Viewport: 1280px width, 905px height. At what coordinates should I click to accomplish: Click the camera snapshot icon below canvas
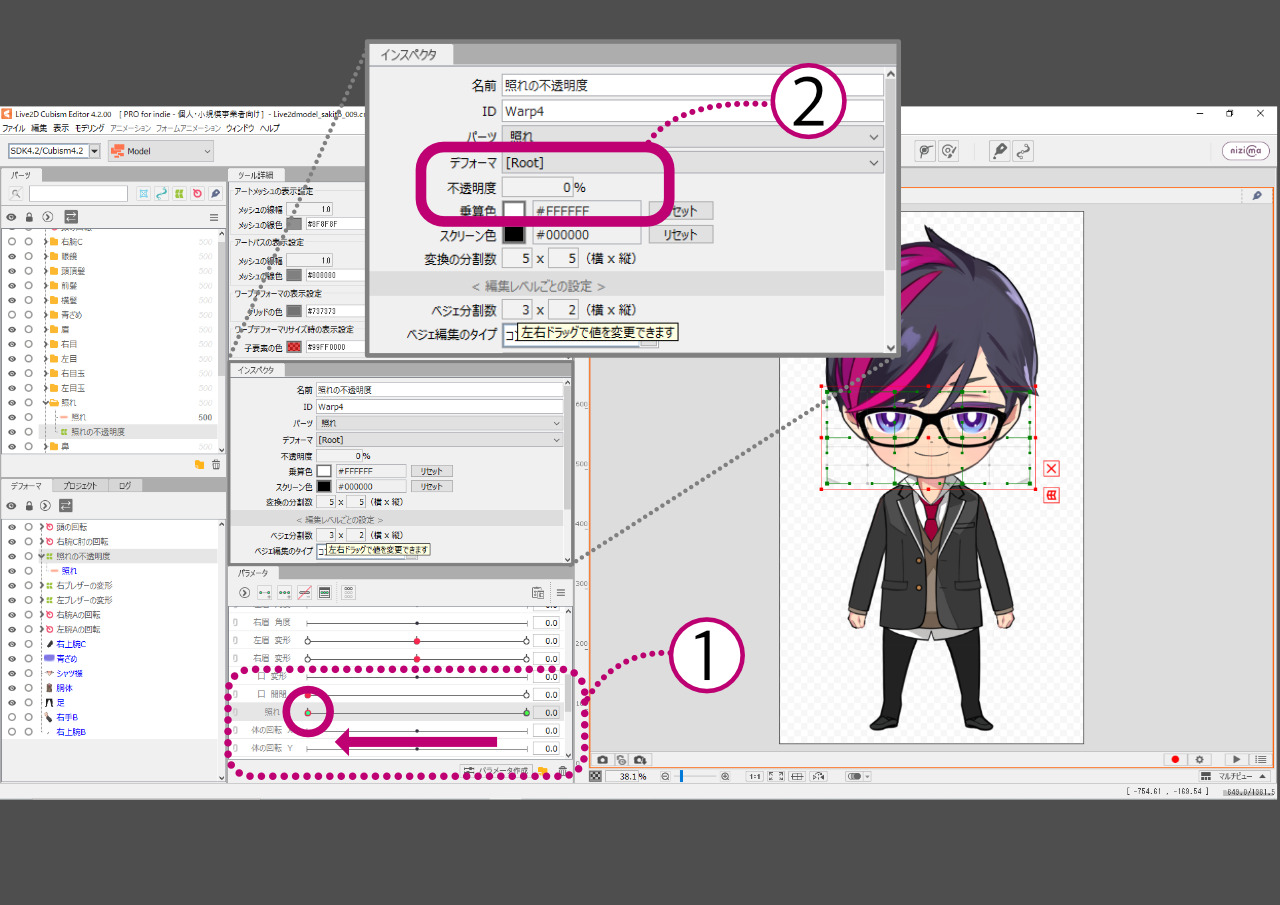[x=602, y=760]
